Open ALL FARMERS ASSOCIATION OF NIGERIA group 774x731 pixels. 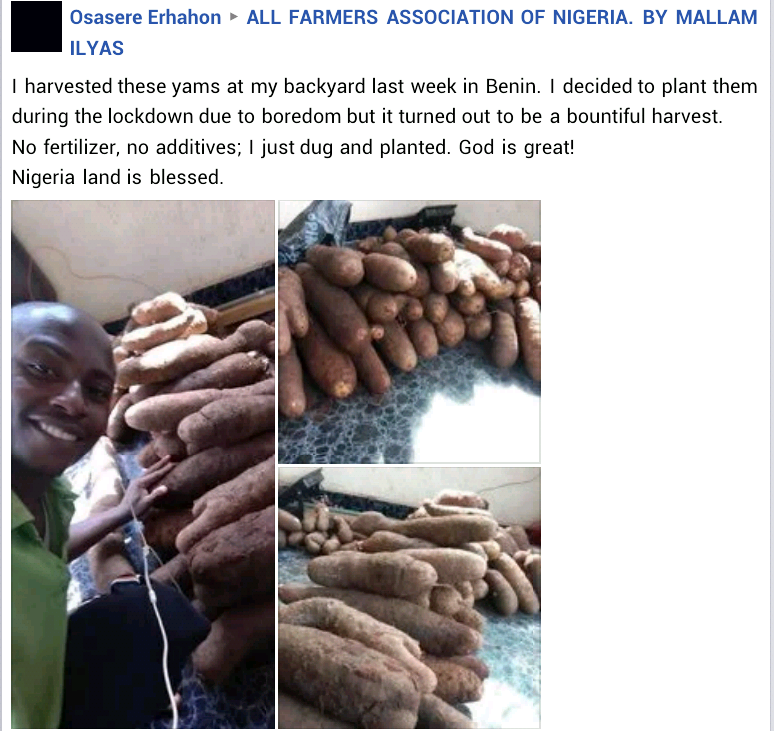[439, 17]
